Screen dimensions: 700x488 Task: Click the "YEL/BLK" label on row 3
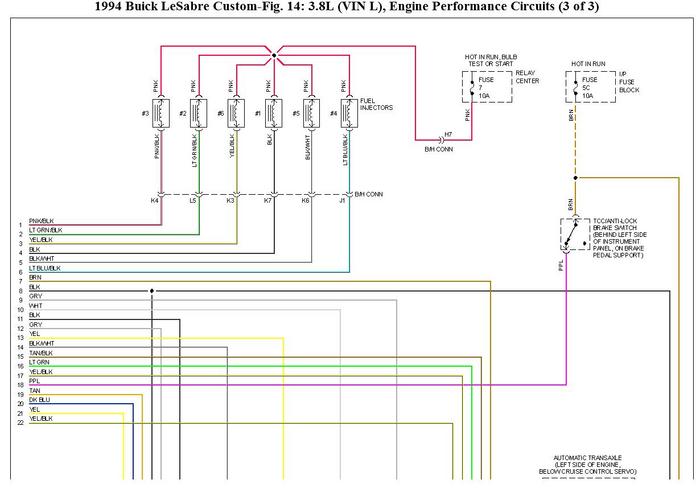(x=41, y=240)
